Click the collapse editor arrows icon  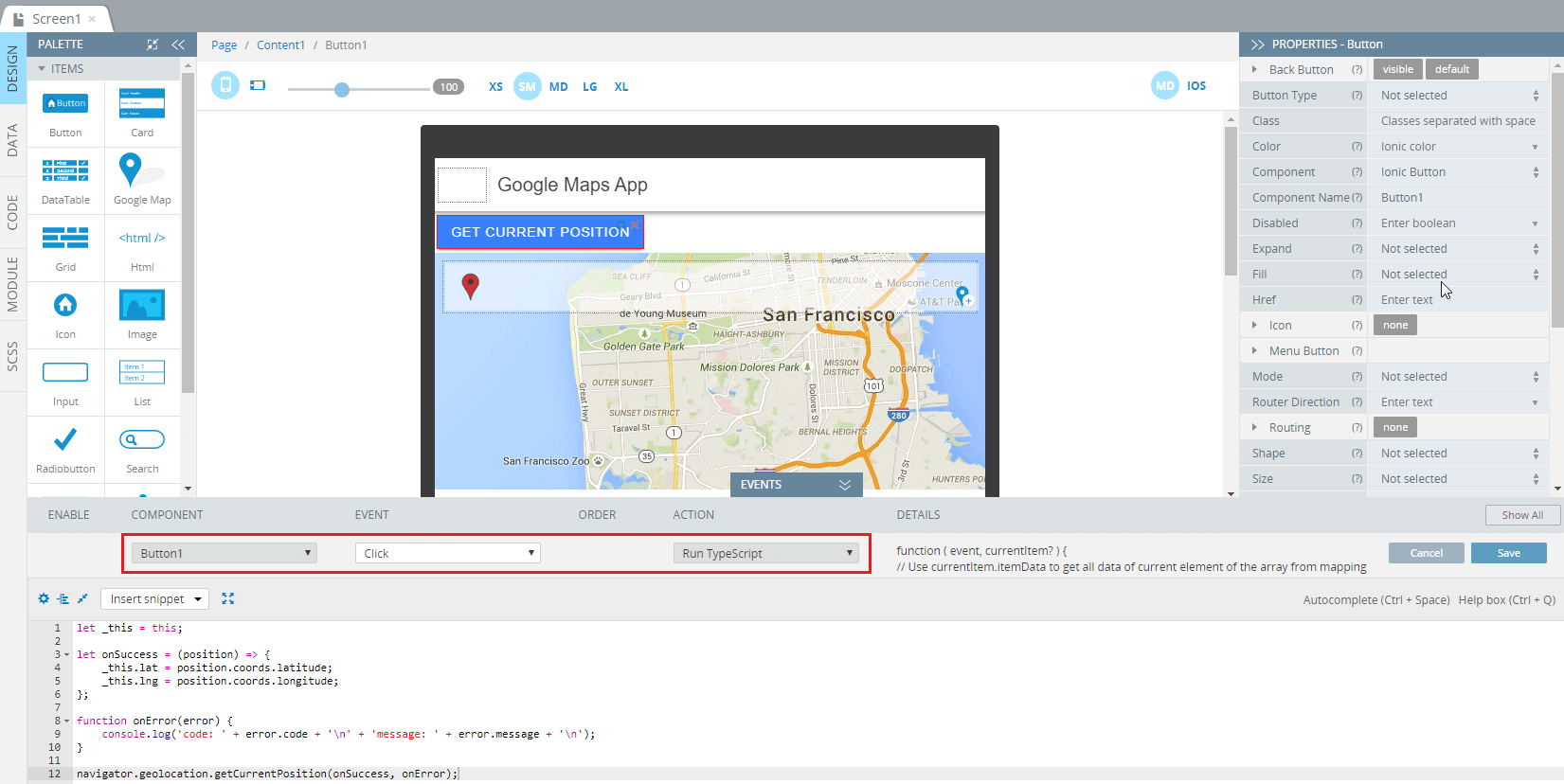(x=82, y=598)
